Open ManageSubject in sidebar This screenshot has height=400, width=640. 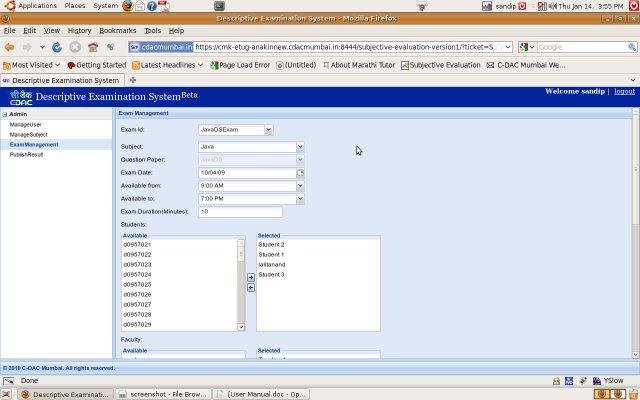click(x=29, y=135)
